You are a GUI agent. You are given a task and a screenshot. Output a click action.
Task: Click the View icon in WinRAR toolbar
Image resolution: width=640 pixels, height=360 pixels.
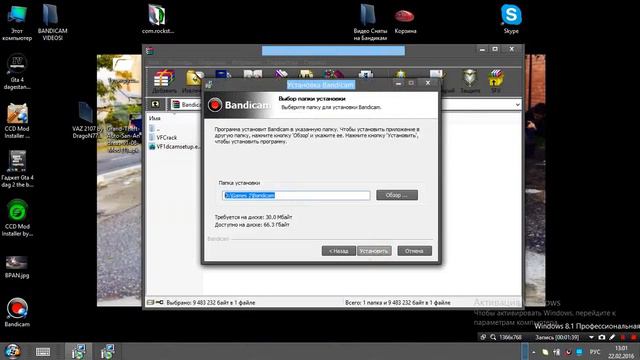click(253, 74)
